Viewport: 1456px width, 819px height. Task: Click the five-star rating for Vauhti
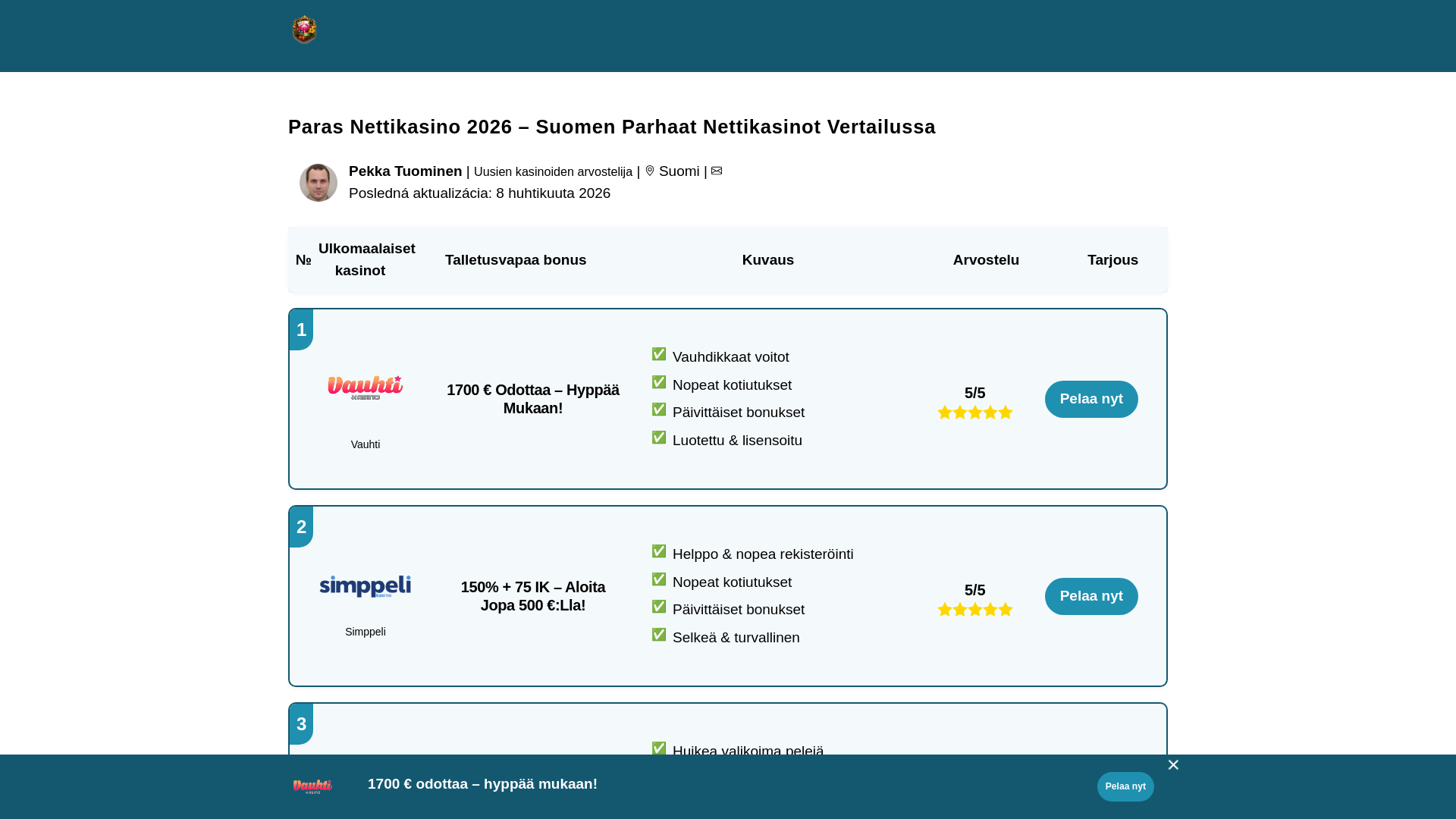(974, 413)
